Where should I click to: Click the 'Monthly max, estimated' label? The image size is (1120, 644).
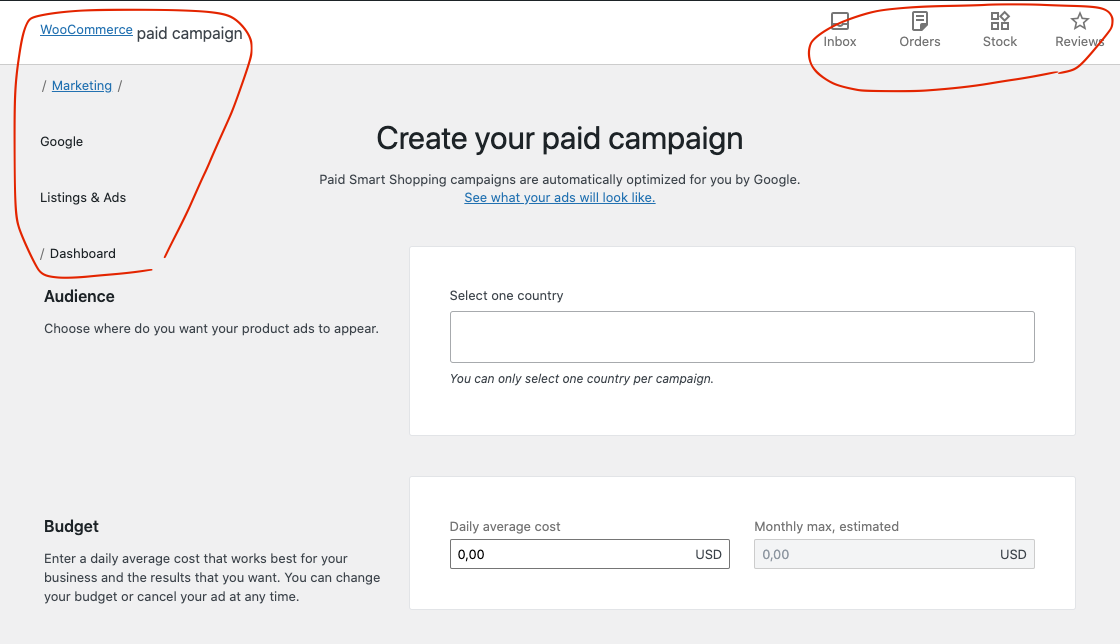click(x=826, y=527)
